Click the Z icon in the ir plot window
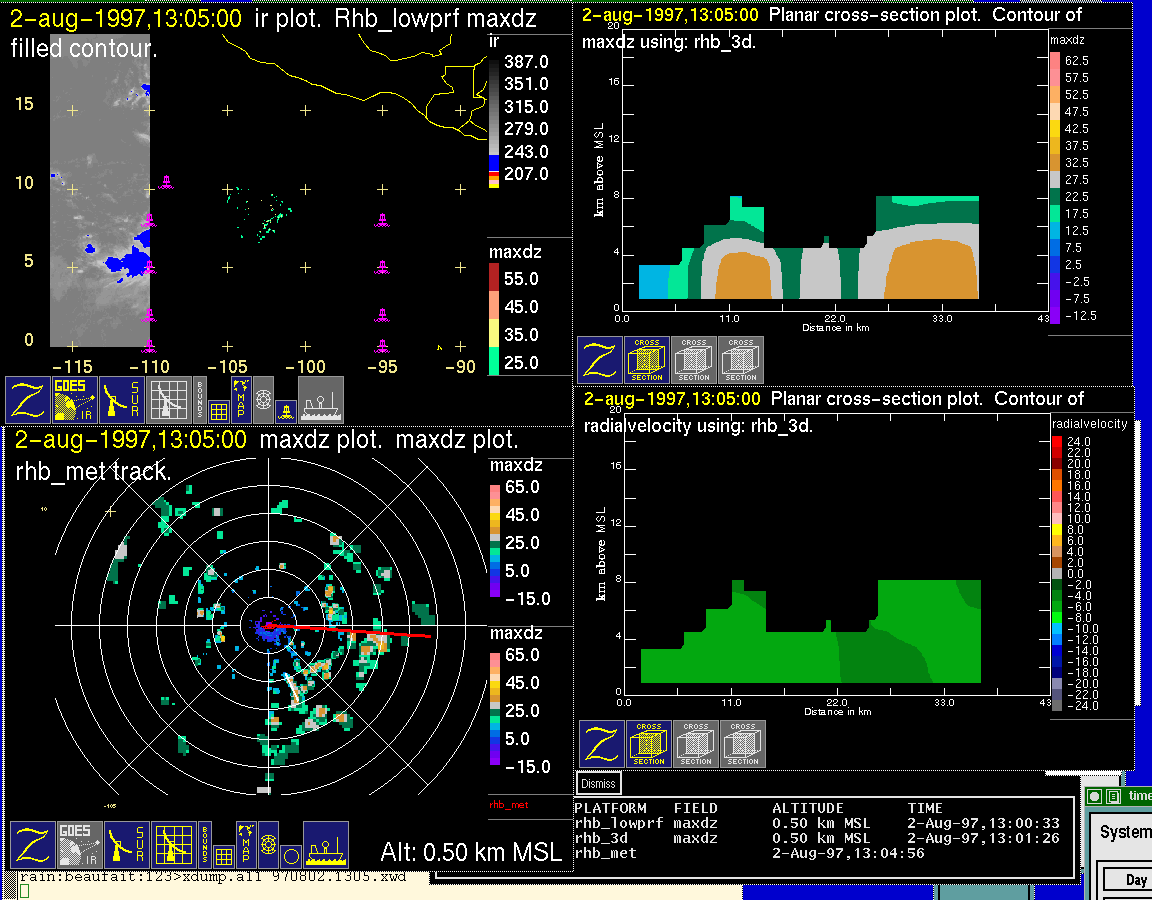The image size is (1152, 900). click(x=28, y=400)
